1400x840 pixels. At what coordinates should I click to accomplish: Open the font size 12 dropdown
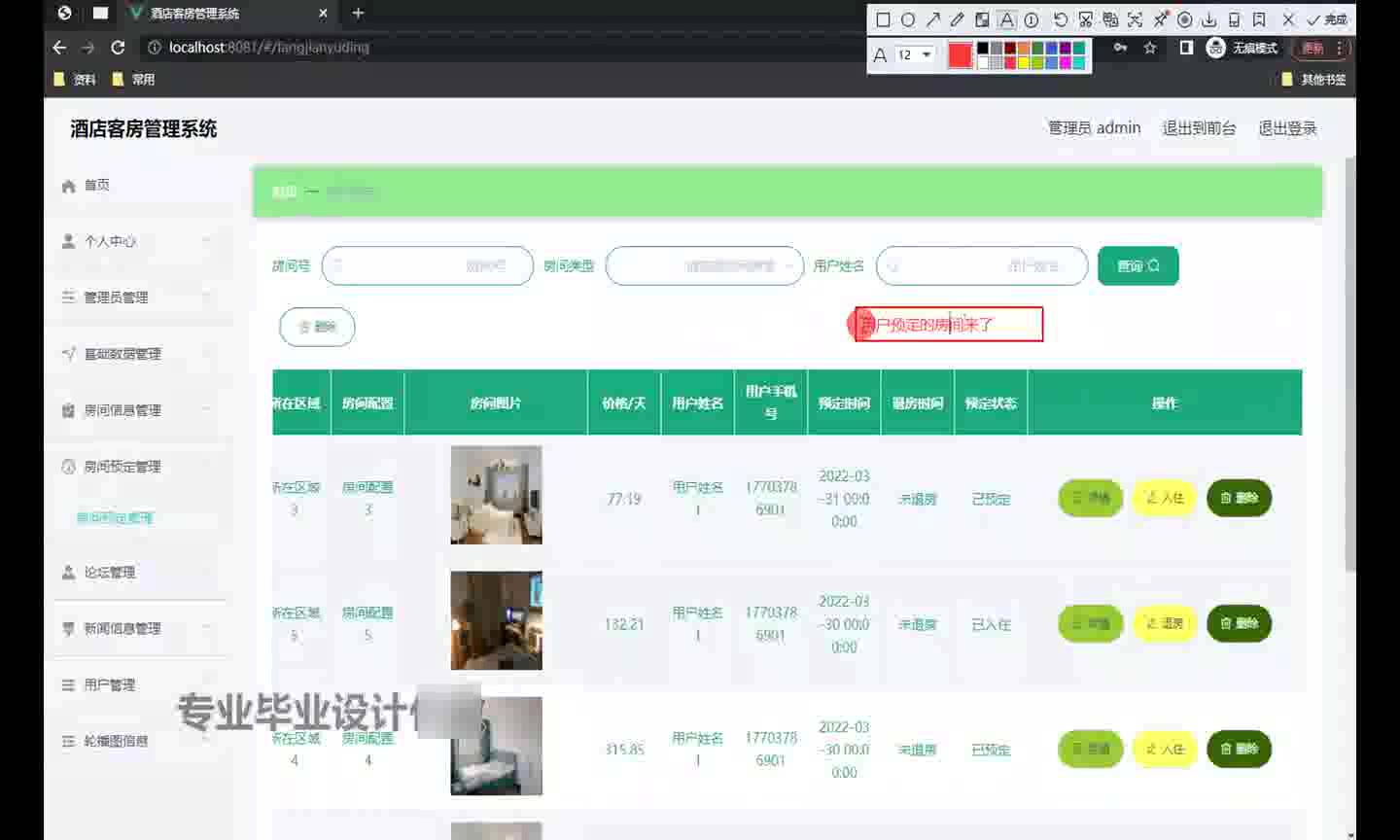click(915, 54)
